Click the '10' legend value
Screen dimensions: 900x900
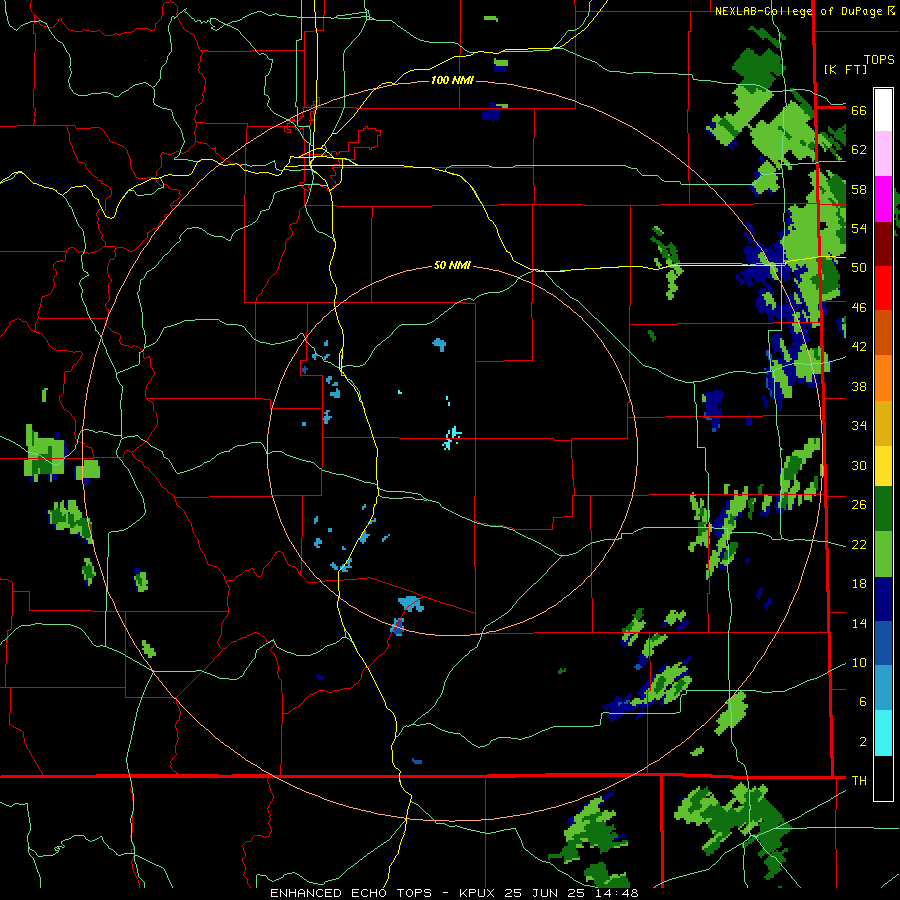859,662
